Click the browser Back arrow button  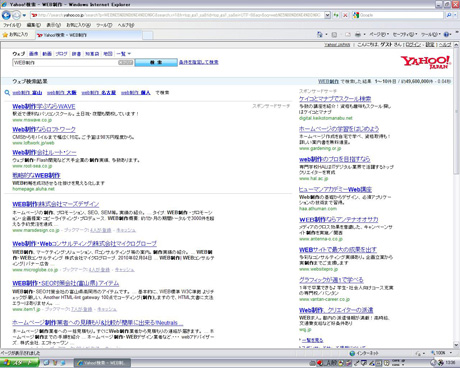point(6,15)
